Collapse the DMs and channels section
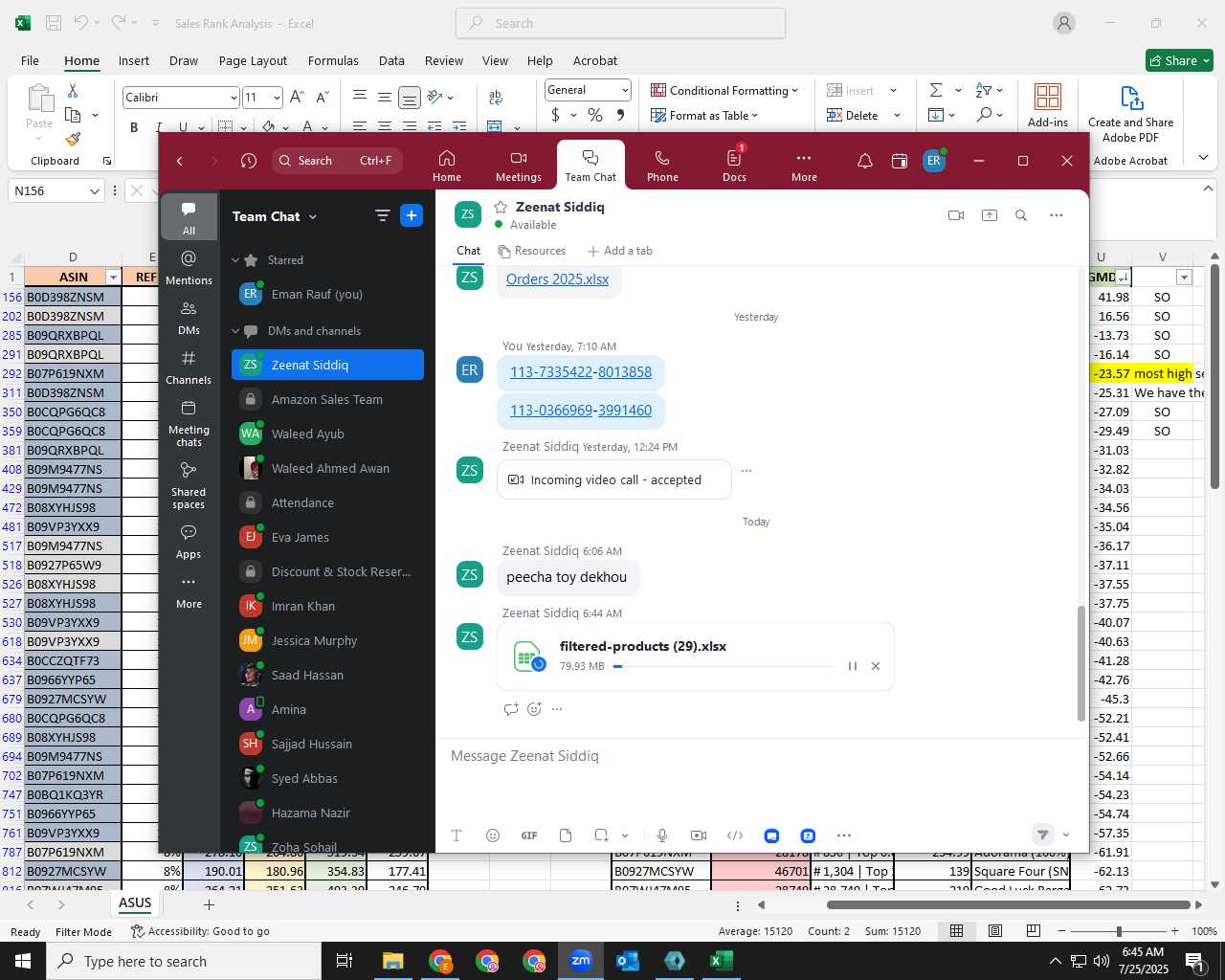Screen dimensions: 1225x980 point(235,331)
